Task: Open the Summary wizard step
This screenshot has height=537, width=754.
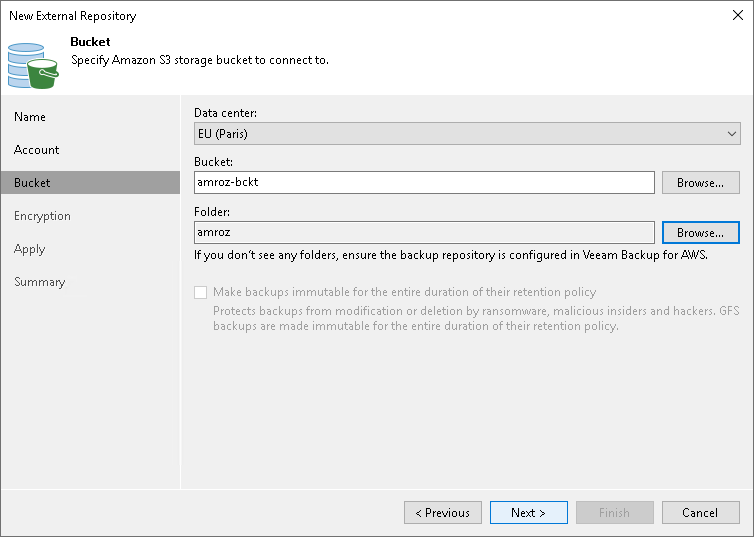Action: 40,282
